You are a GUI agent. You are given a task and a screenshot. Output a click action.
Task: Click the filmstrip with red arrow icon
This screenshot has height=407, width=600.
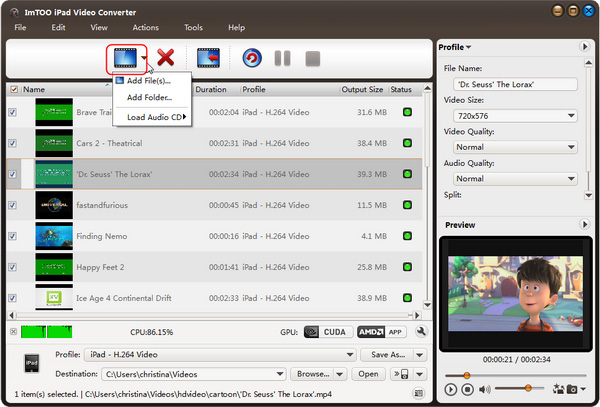(x=208, y=58)
